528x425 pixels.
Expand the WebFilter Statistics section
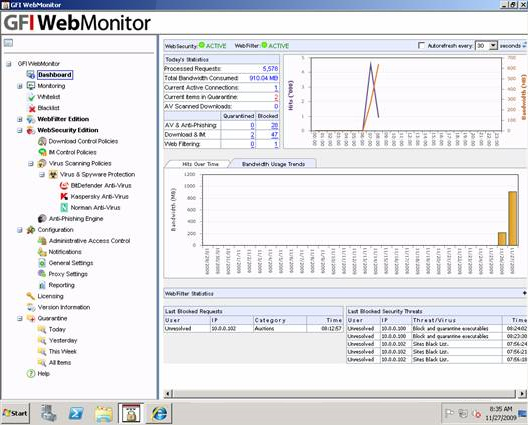pos(524,293)
